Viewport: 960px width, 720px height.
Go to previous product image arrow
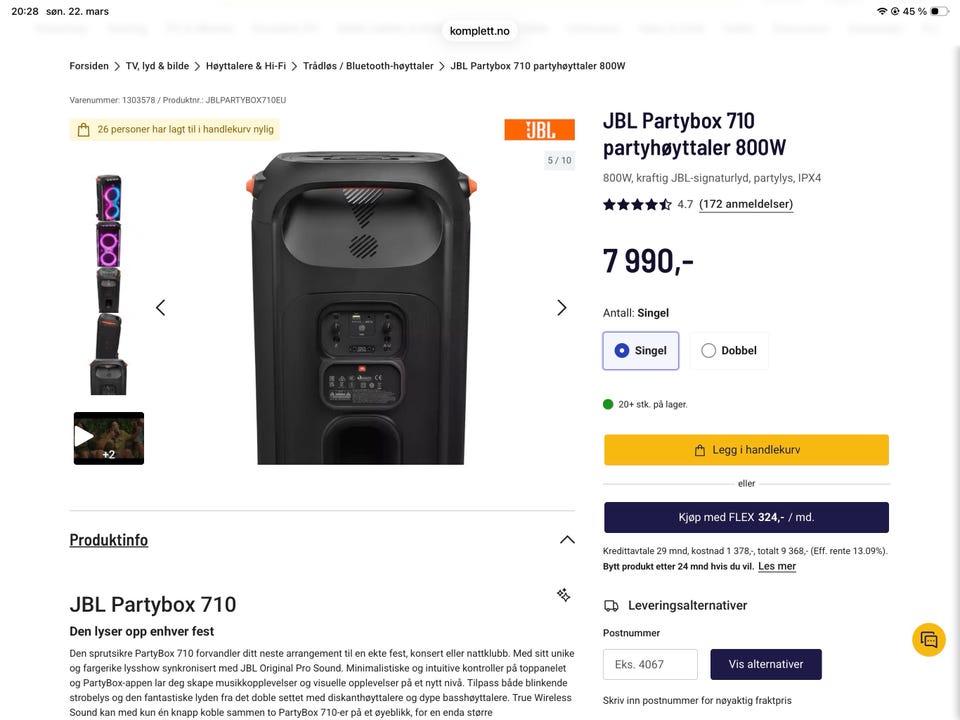tap(160, 307)
